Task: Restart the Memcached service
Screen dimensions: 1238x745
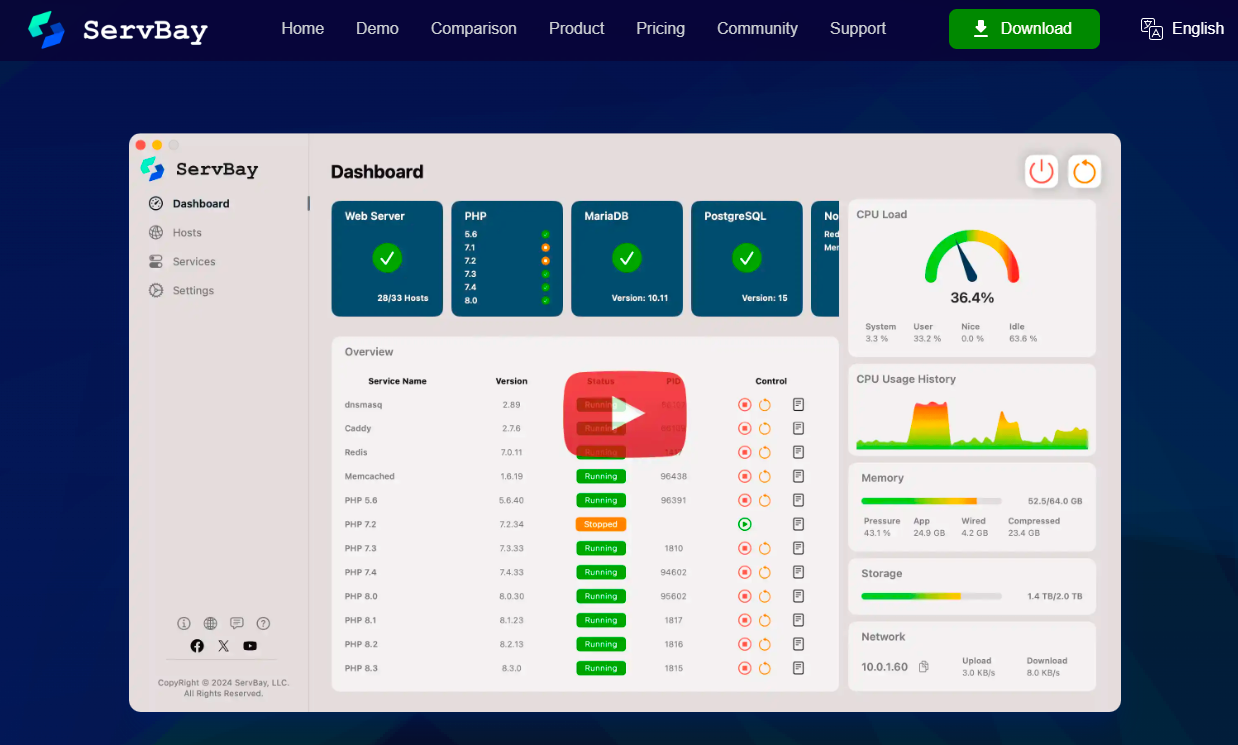Action: (765, 477)
